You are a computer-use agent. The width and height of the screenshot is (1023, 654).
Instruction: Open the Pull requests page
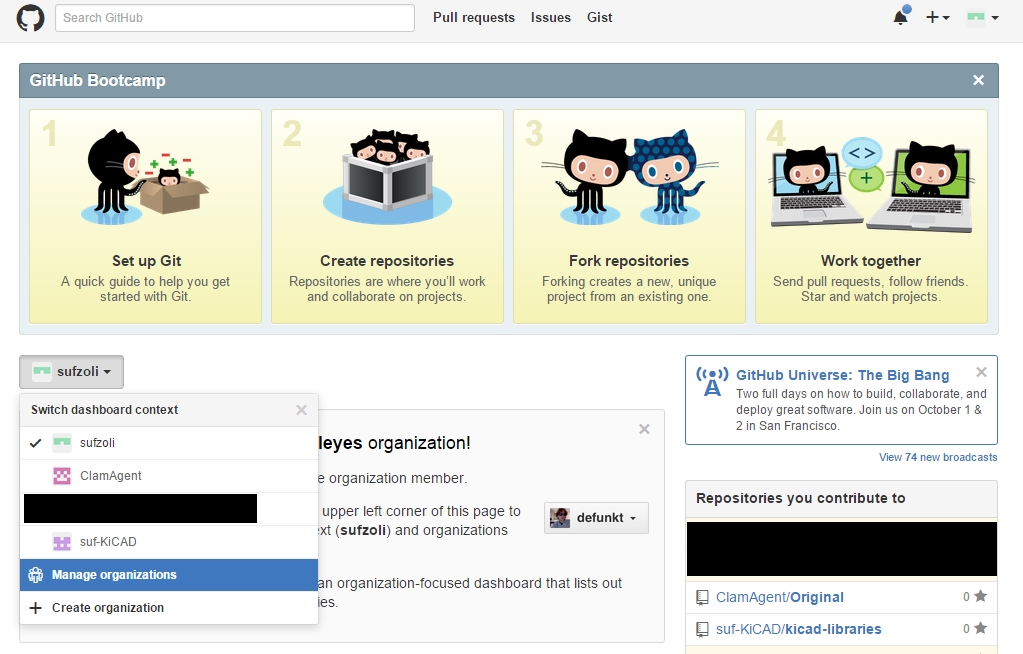coord(473,17)
